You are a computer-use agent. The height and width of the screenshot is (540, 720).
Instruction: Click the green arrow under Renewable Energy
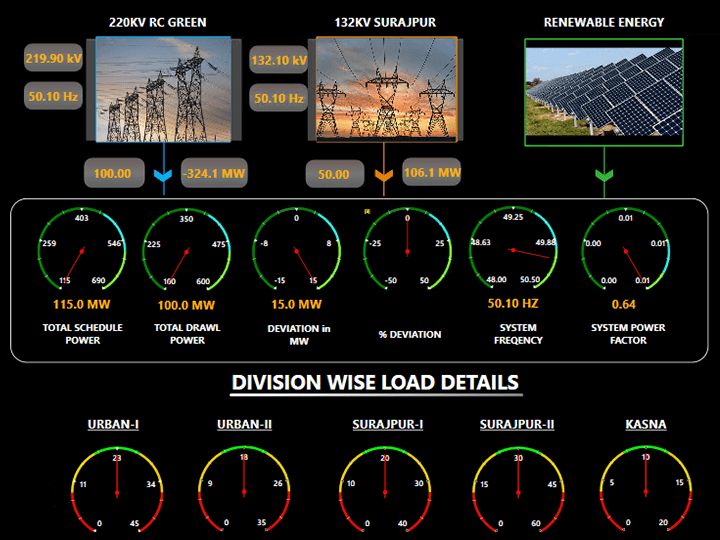[603, 178]
